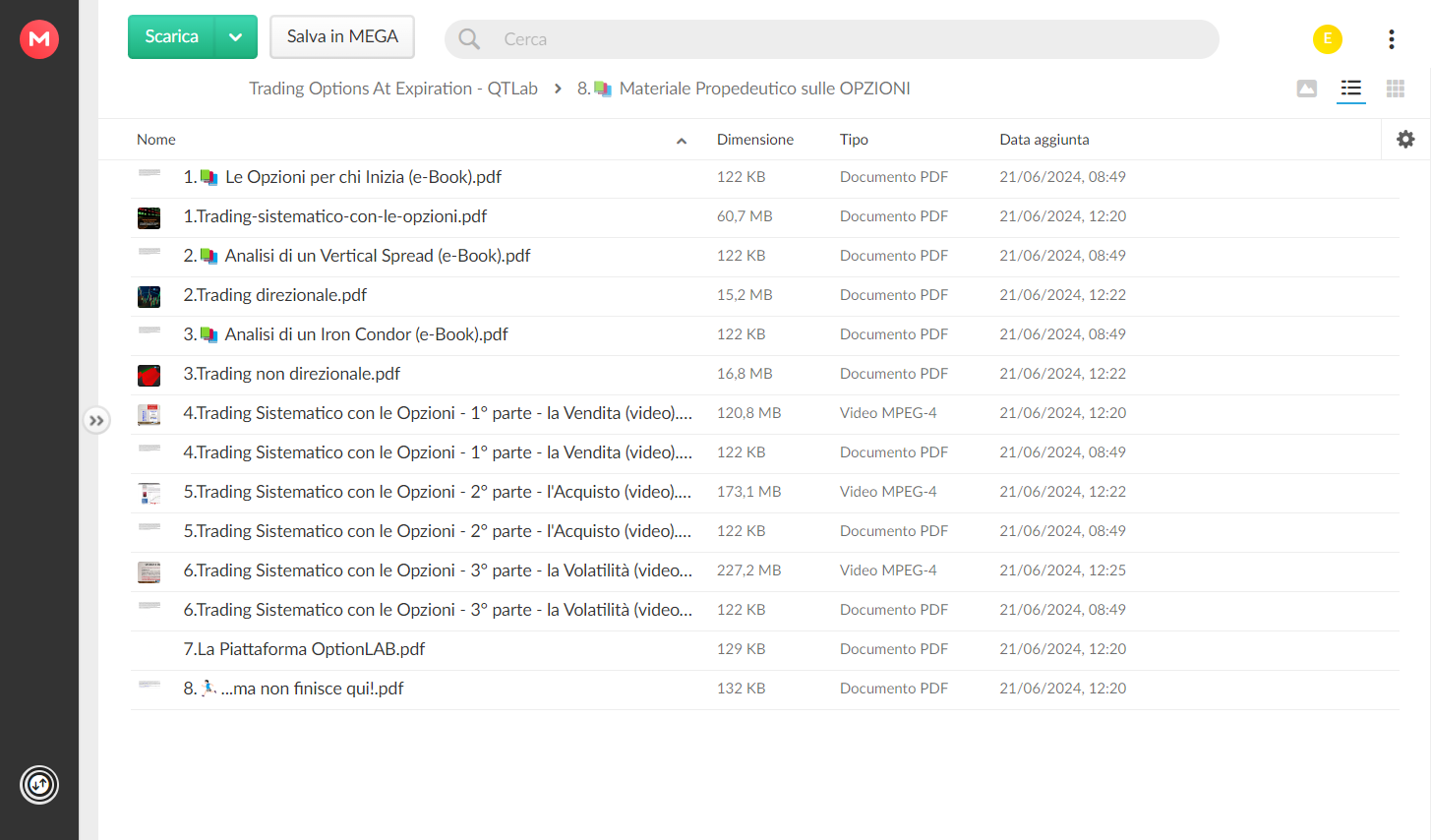Image resolution: width=1431 pixels, height=840 pixels.
Task: Open the transfers icon in sidebar
Action: [x=39, y=785]
